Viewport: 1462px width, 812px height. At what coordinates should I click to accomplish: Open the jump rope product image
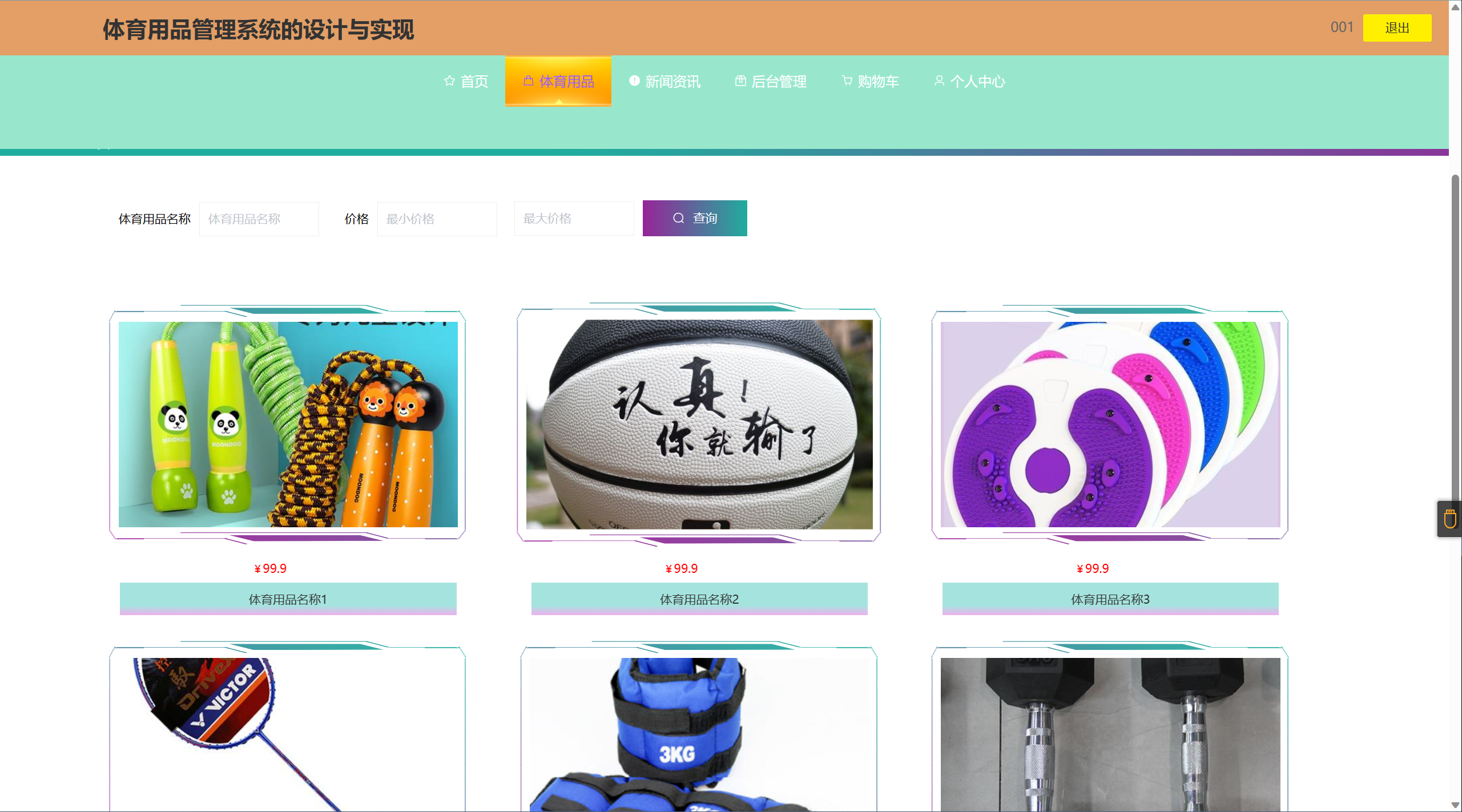(x=288, y=424)
